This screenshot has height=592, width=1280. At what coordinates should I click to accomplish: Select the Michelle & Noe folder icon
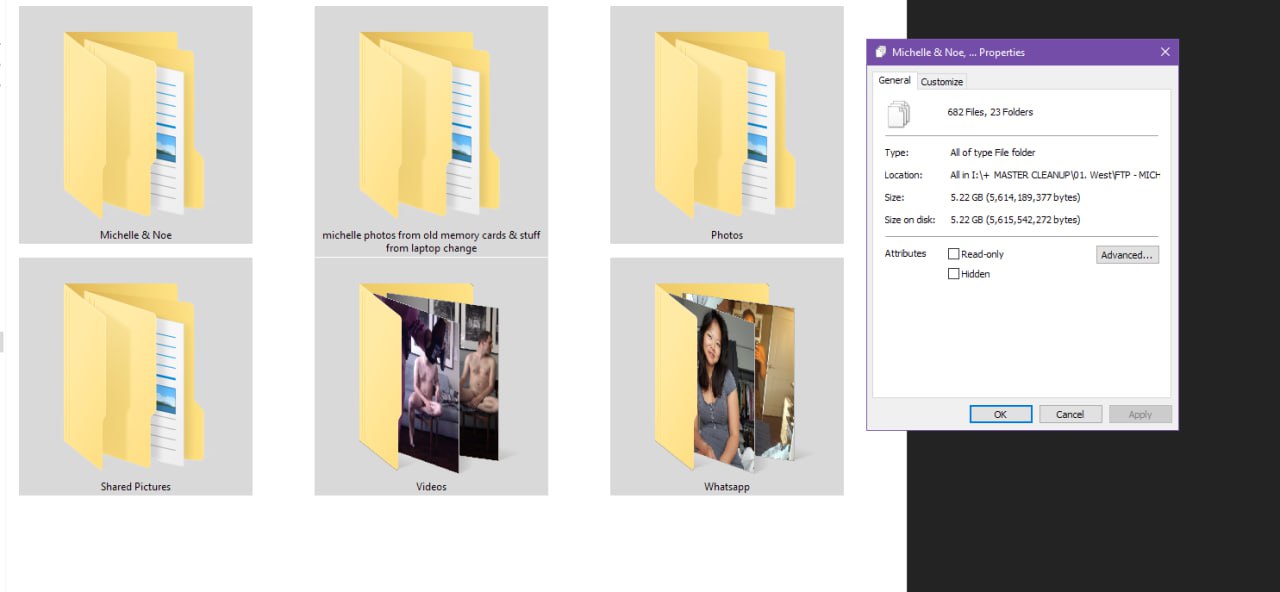[x=135, y=125]
